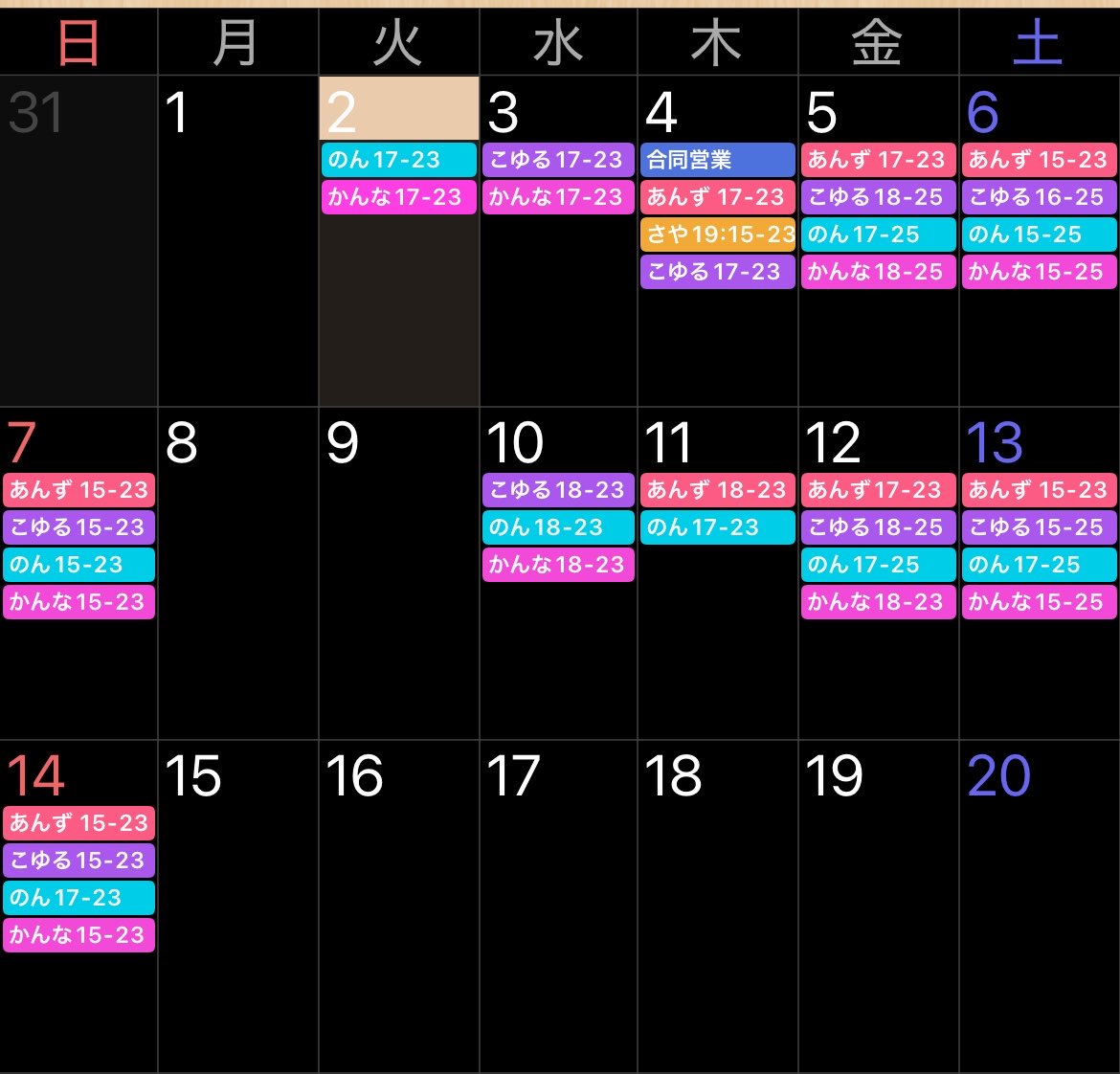Select date number 19
This screenshot has height=1074, width=1120.
pos(835,775)
